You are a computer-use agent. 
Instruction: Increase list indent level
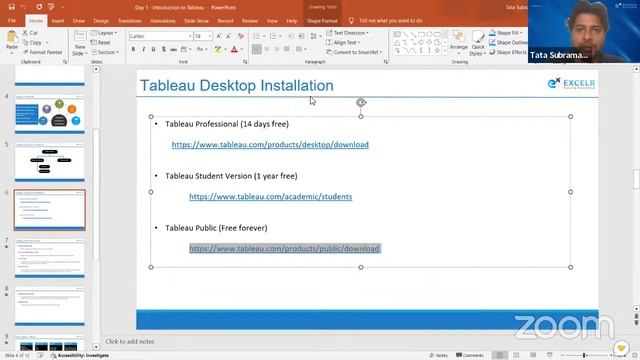coord(301,36)
